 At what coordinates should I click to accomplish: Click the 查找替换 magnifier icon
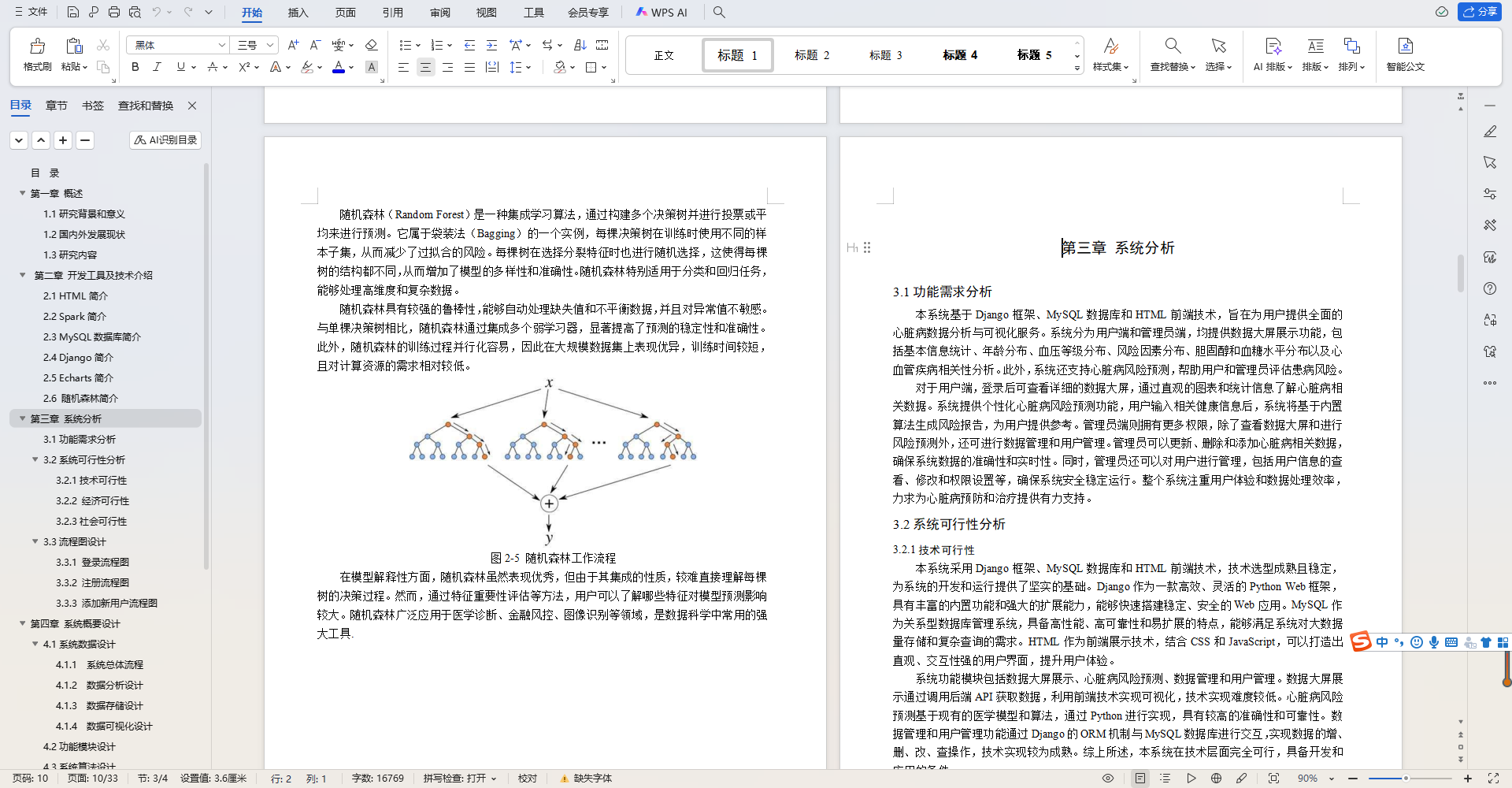point(1173,46)
